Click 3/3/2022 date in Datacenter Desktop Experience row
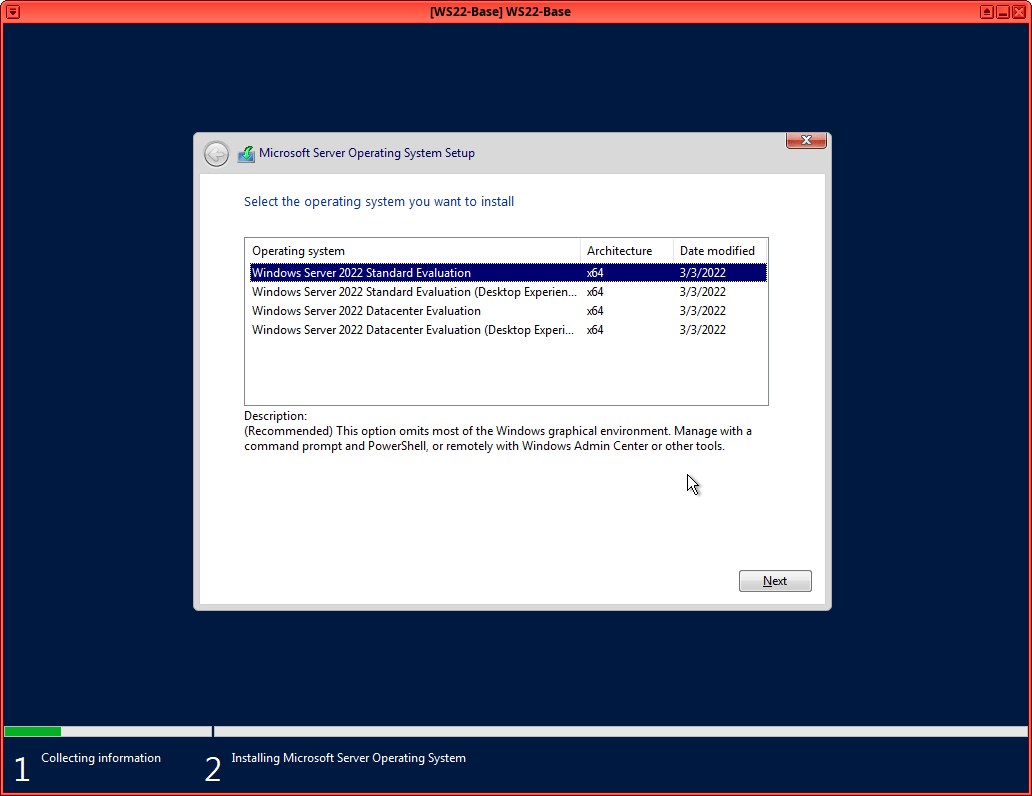The image size is (1032, 796). [x=702, y=330]
